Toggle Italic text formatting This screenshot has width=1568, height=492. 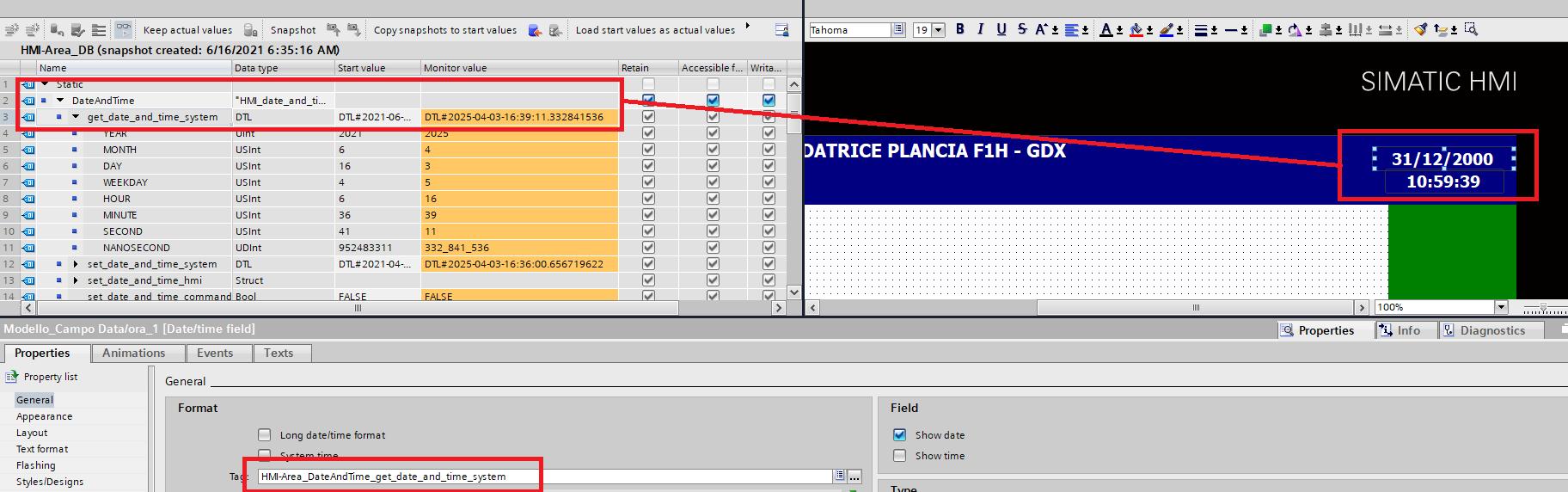coord(980,29)
